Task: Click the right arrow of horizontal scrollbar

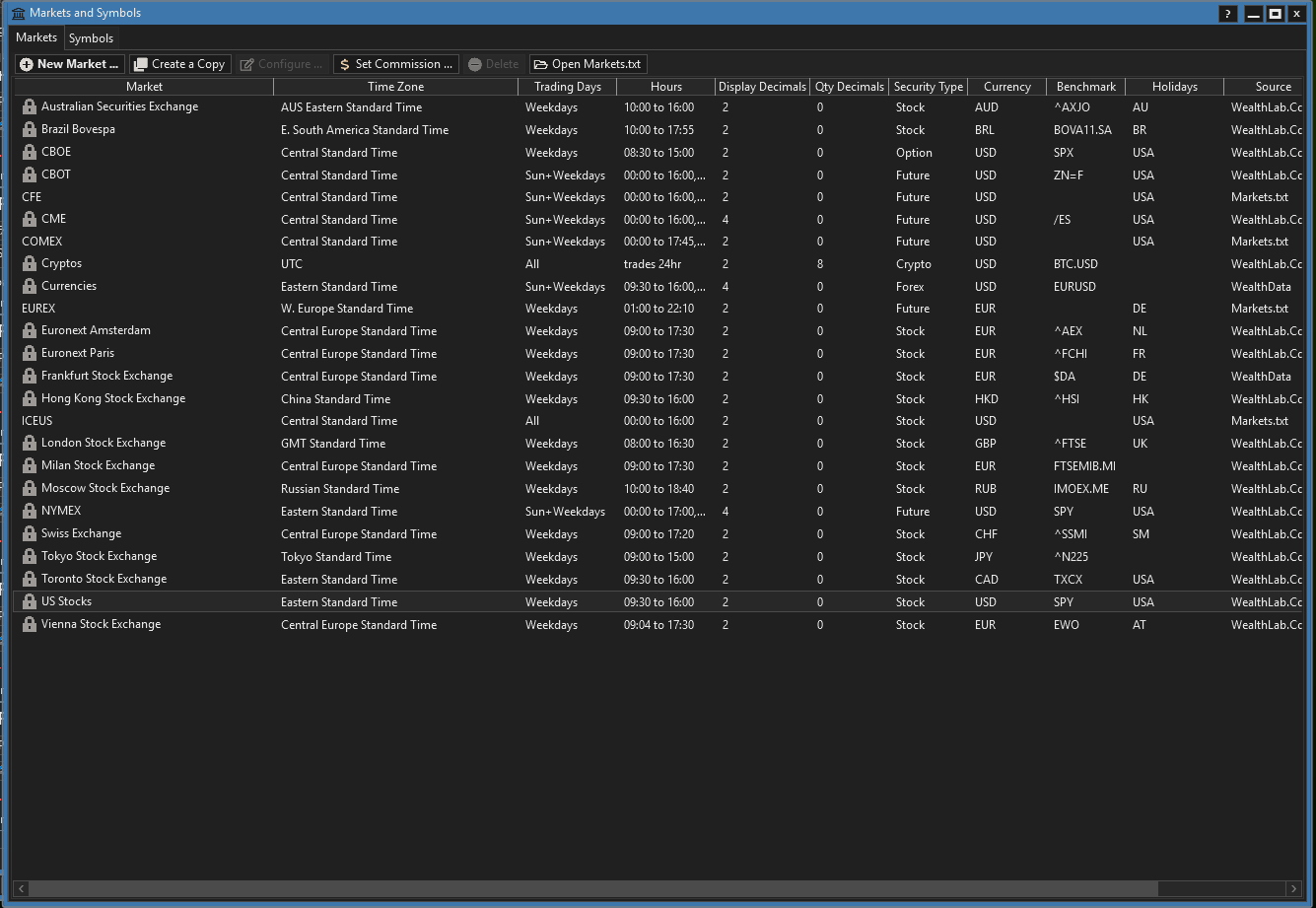Action: pyautogui.click(x=1294, y=888)
